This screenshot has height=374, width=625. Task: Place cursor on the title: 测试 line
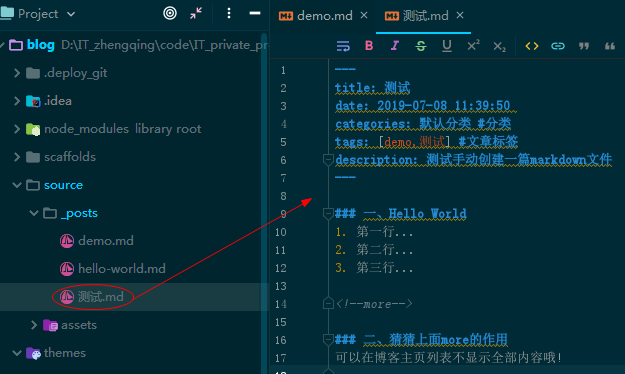tap(372, 88)
